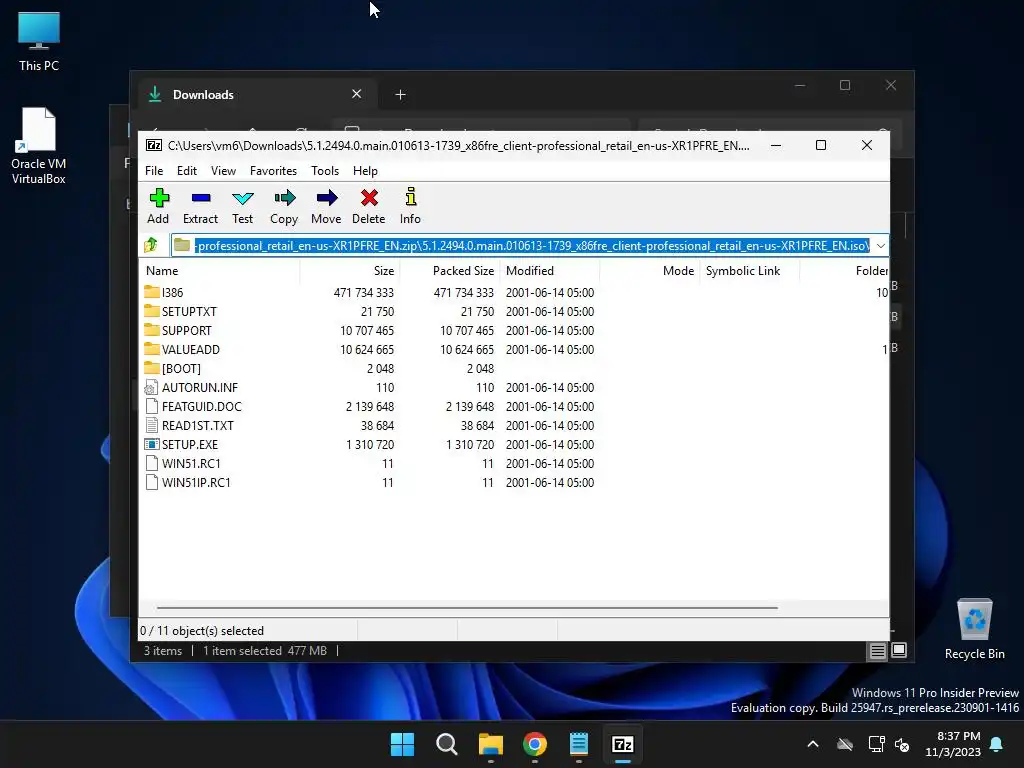Launch Chrome from the taskbar
1024x768 pixels.
pos(535,744)
